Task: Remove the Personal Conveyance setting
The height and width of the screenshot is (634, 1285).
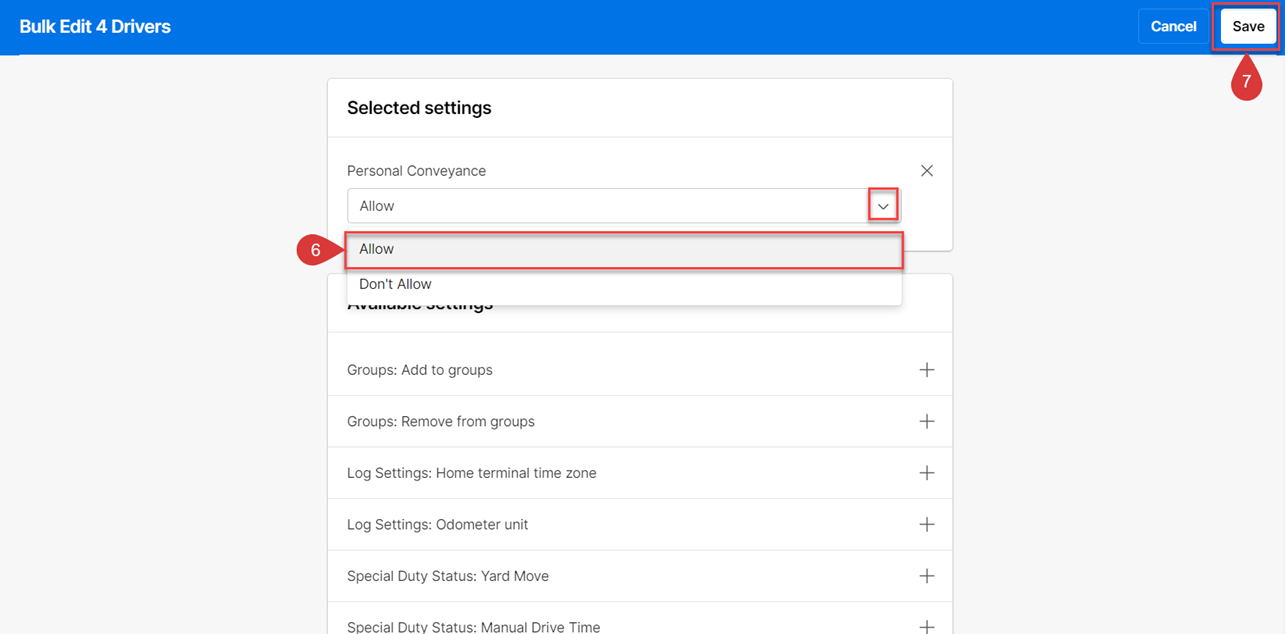Action: point(927,171)
